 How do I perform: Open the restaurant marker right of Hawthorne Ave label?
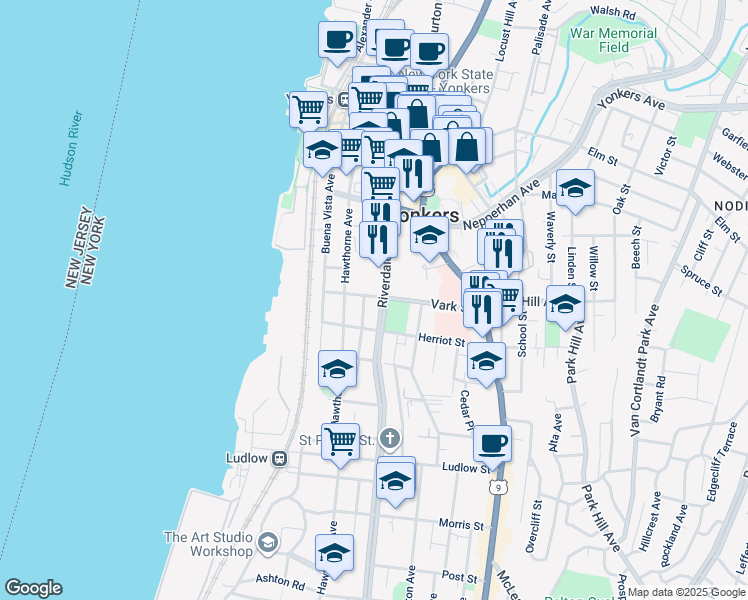[378, 240]
